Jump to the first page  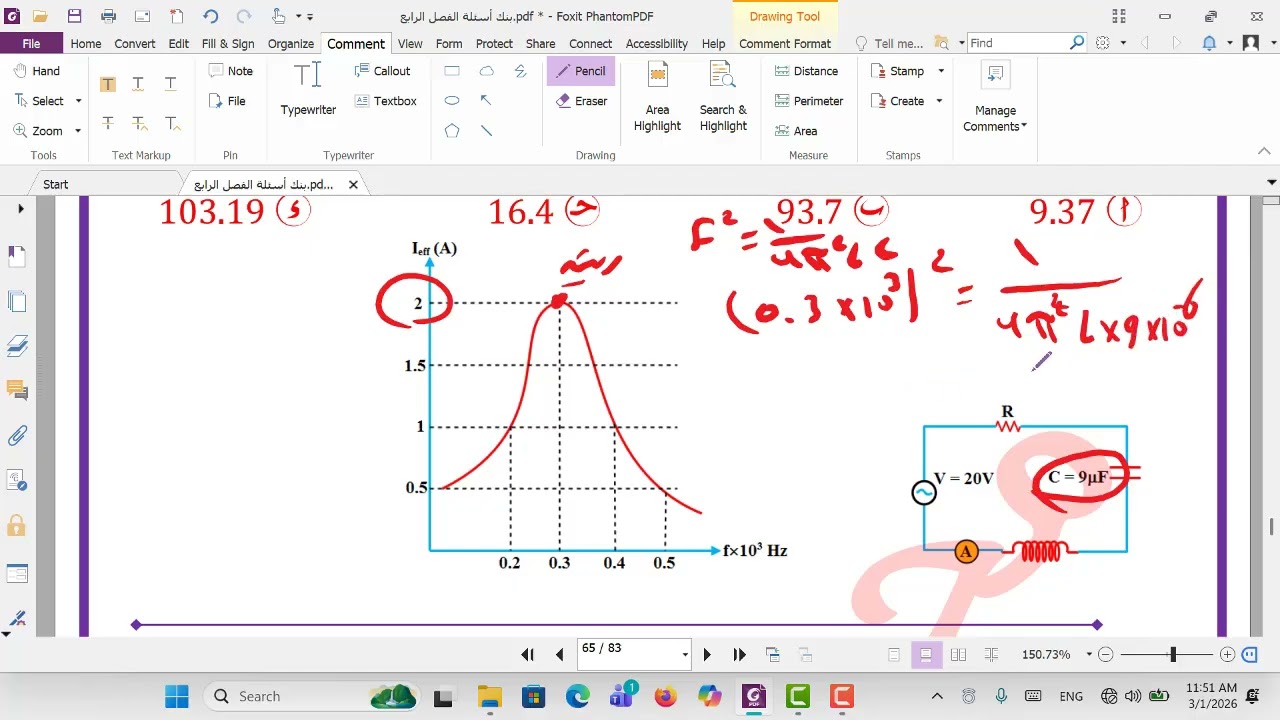coord(527,655)
